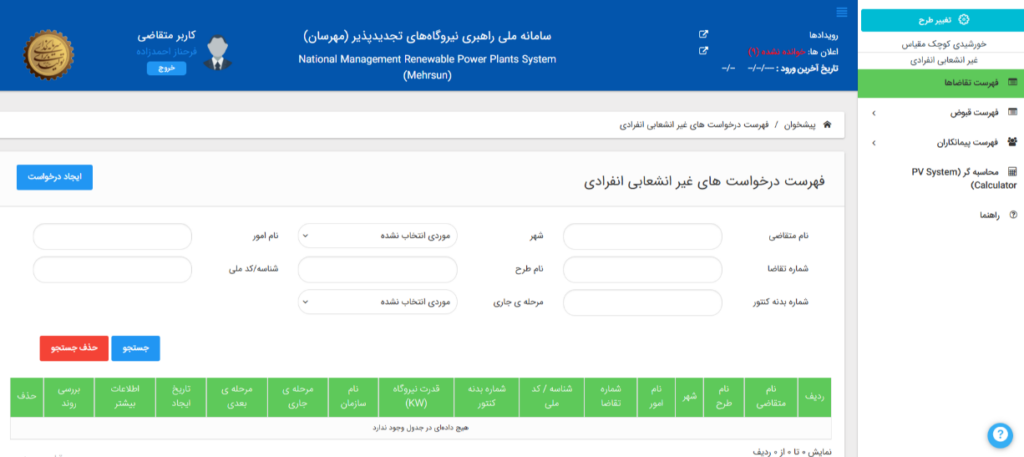The image size is (1024, 457).
Task: Click the home icon in breadcrumb
Action: tap(827, 124)
